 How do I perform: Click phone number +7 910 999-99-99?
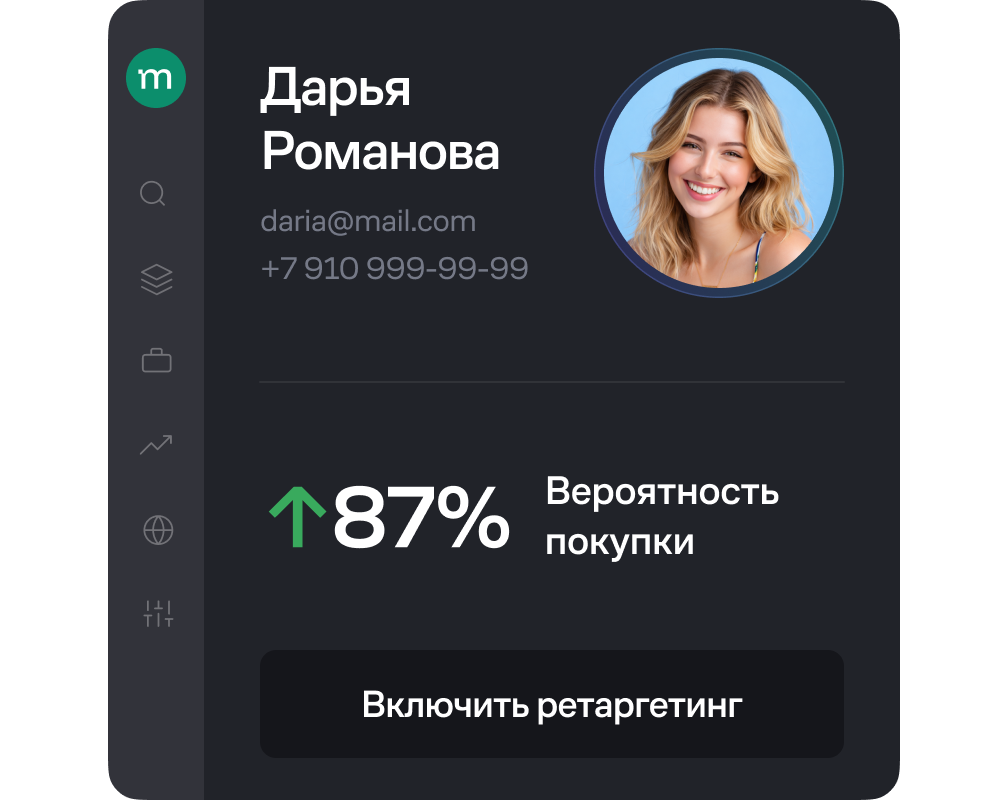click(x=394, y=268)
